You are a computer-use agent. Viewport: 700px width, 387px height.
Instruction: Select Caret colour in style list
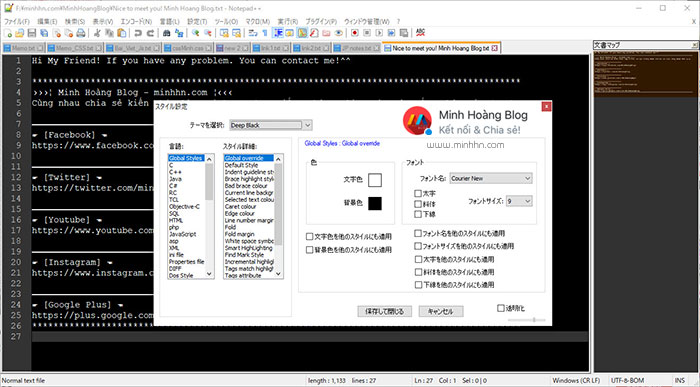point(241,207)
